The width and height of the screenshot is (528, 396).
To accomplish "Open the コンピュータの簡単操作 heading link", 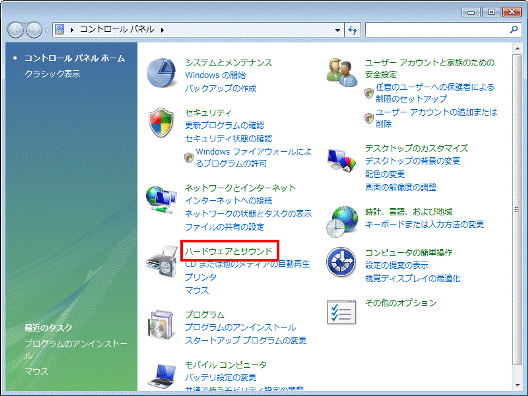I will point(409,253).
